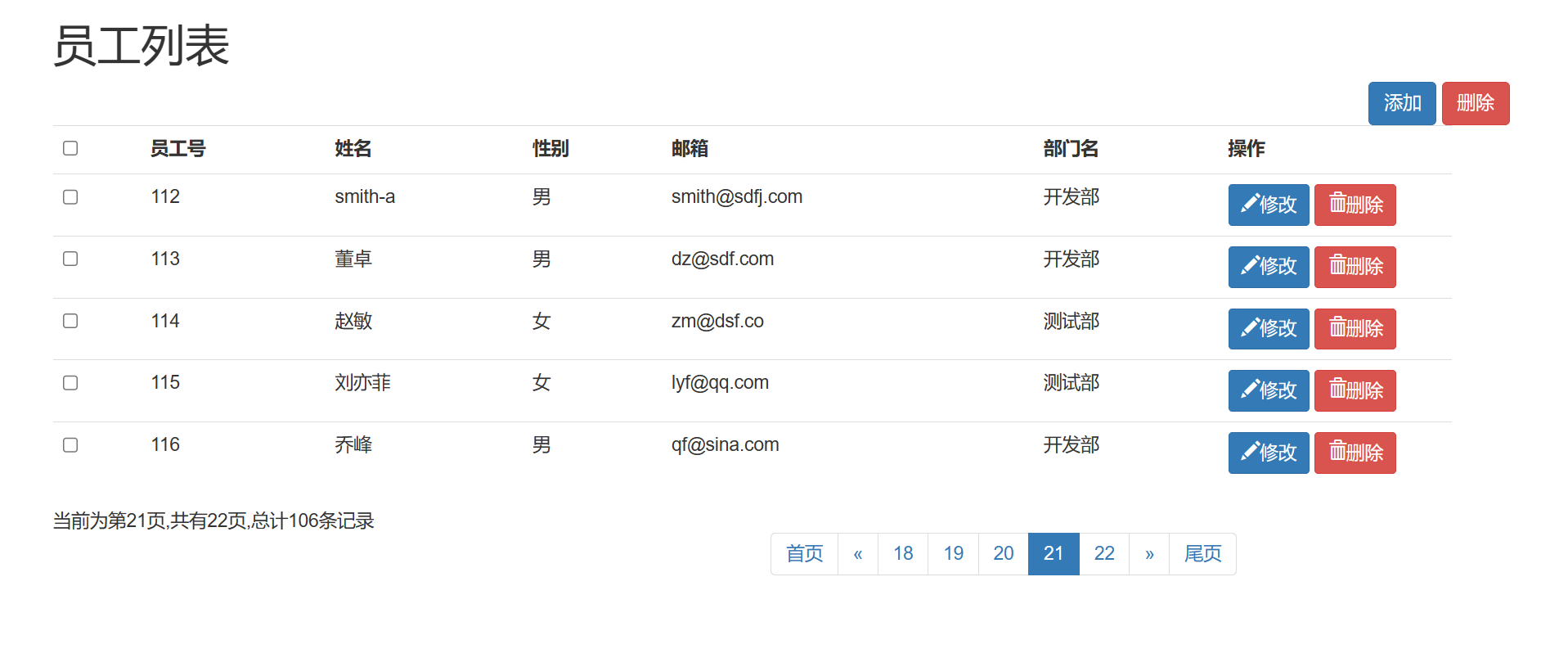Screen dimensions: 1568x649
Task: Tick the select-all checkbox in table header
Action: 70,148
